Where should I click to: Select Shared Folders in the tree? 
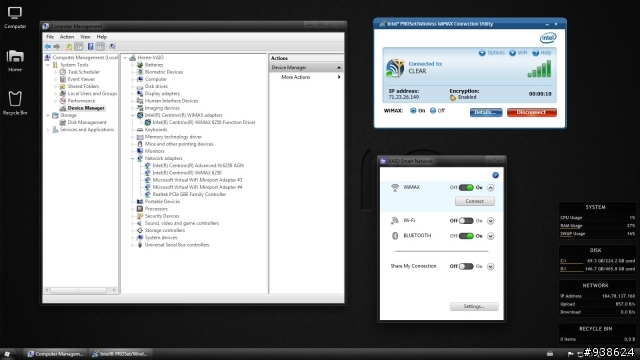tap(83, 86)
